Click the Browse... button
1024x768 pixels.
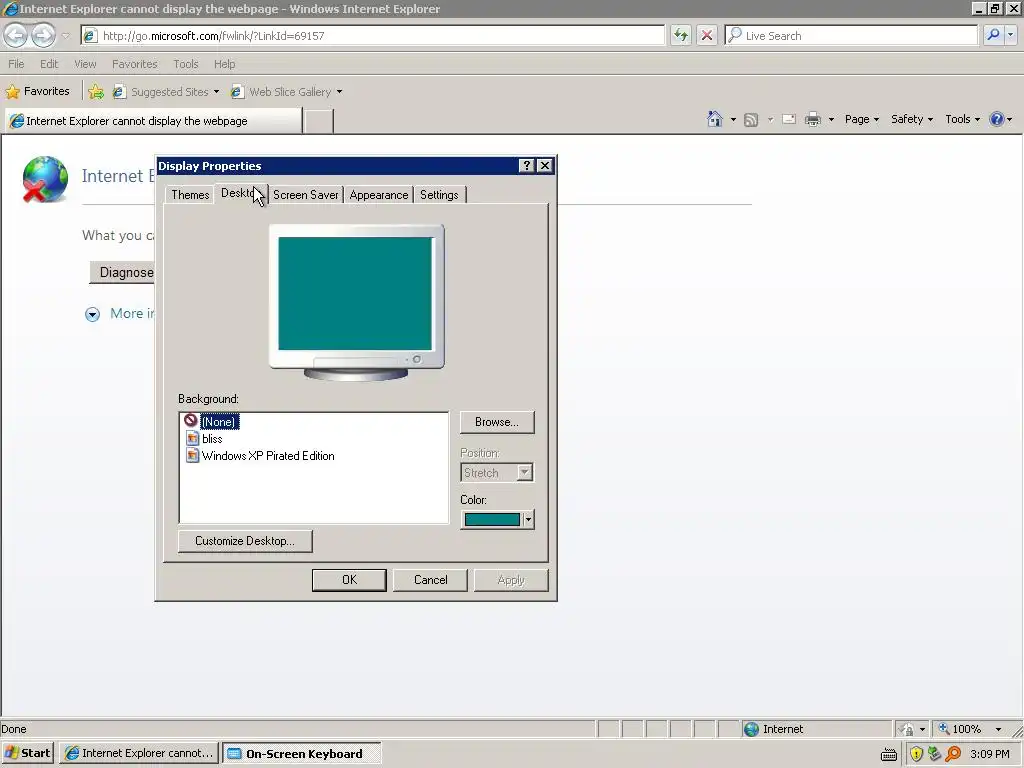point(497,422)
